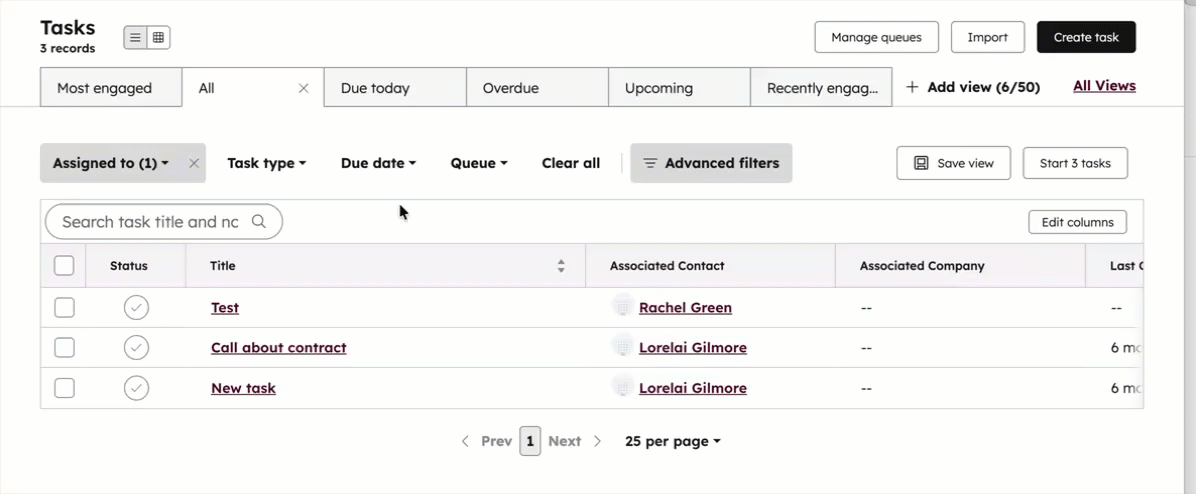Click Start 3 tasks button
The image size is (1196, 494).
coord(1075,163)
